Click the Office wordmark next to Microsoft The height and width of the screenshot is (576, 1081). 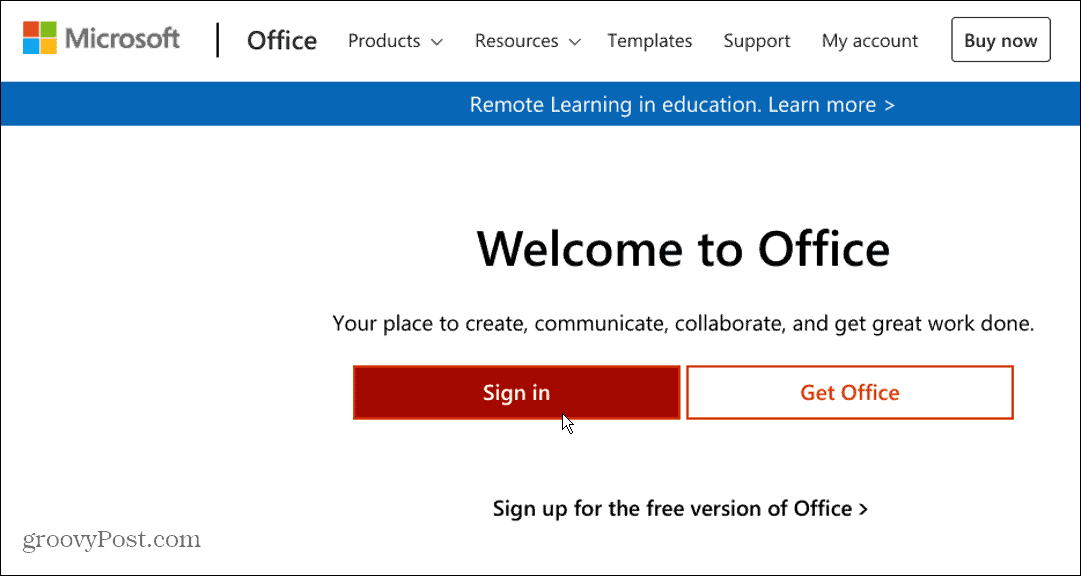281,40
